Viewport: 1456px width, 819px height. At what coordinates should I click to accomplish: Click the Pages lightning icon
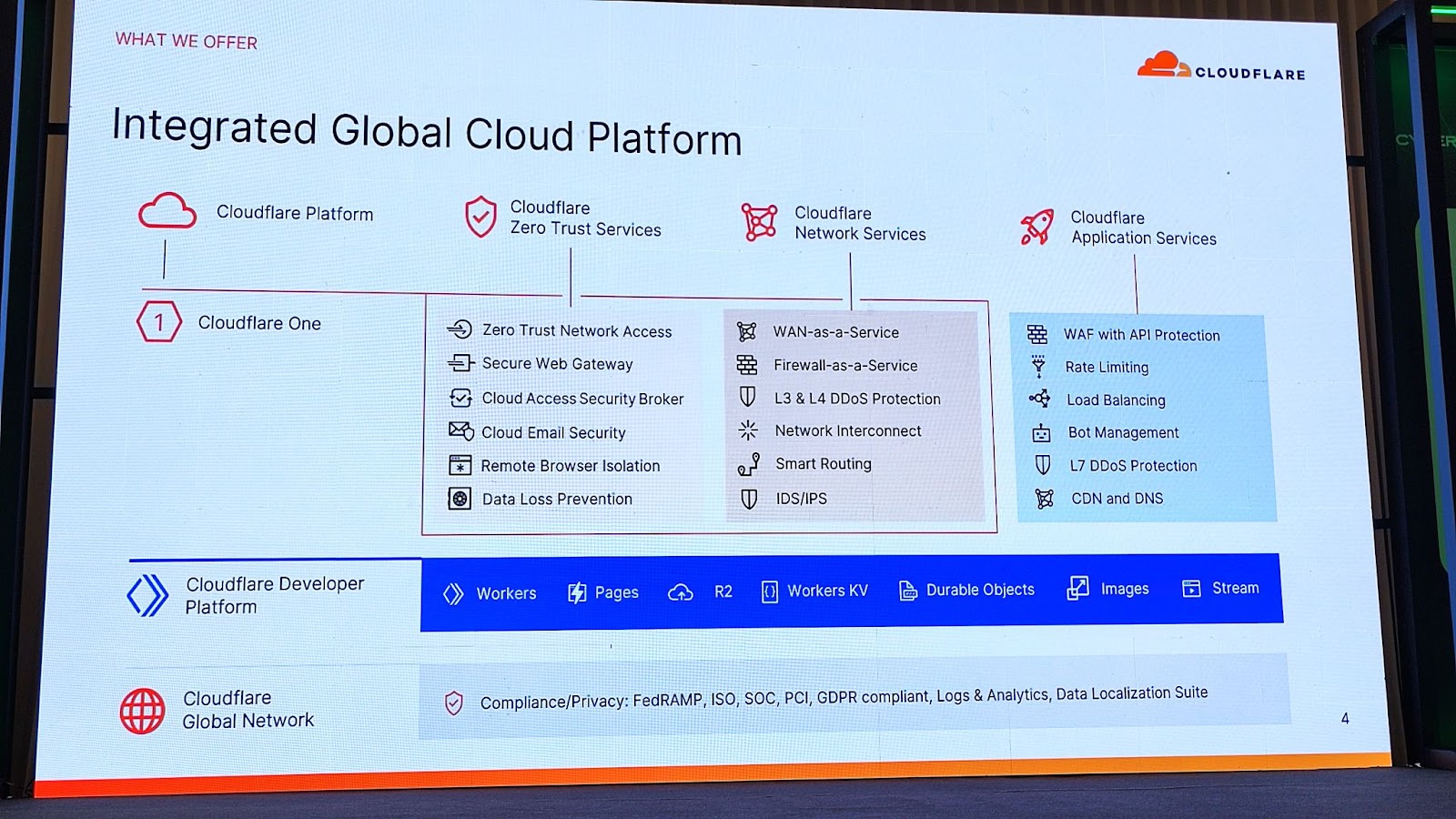click(x=577, y=593)
